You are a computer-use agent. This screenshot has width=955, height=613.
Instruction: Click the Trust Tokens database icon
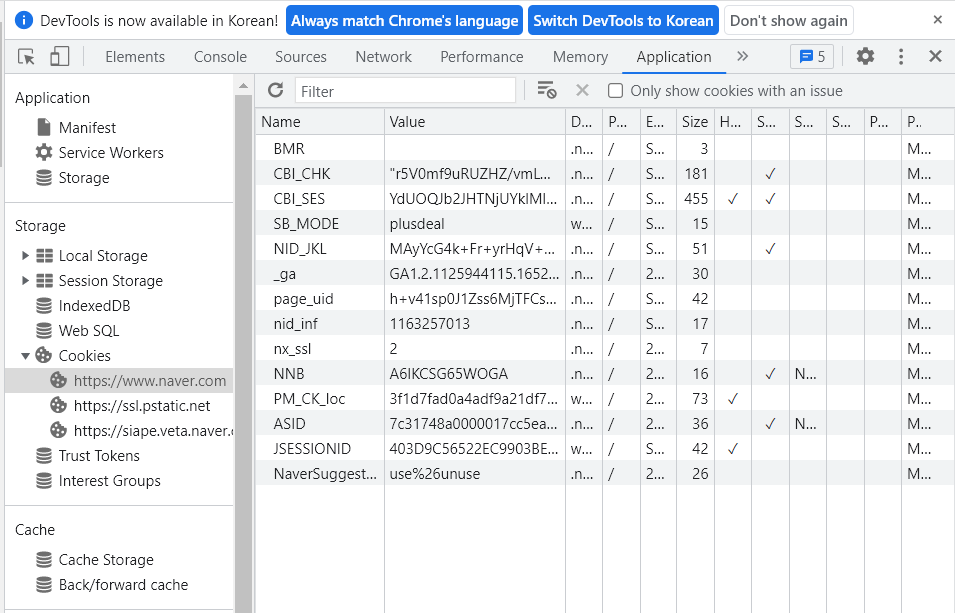coord(44,455)
